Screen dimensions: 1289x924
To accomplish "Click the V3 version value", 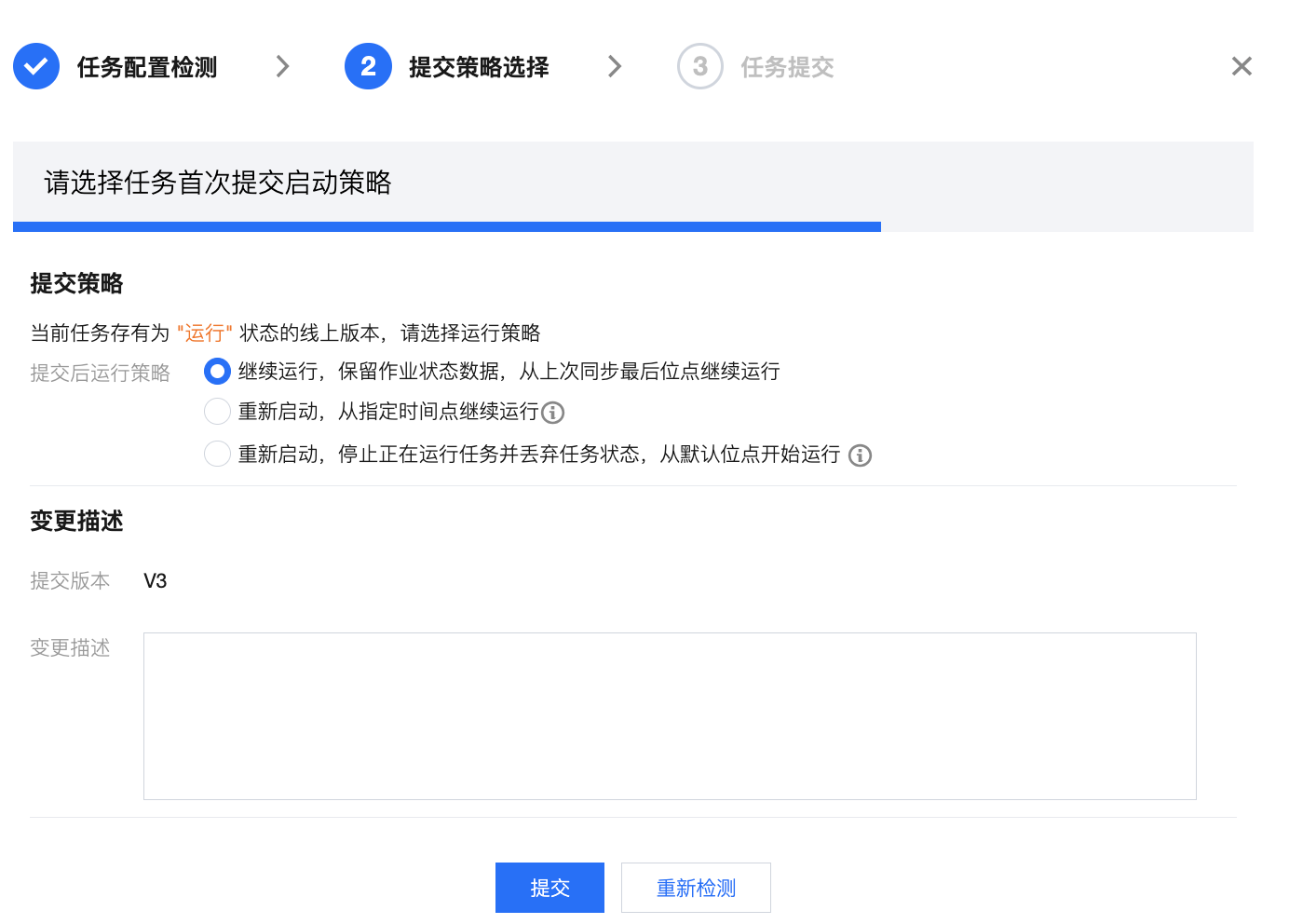I will click(156, 581).
